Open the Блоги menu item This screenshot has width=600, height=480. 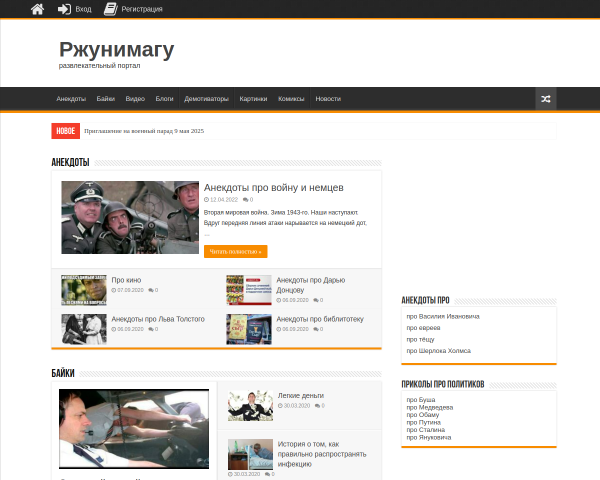pyautogui.click(x=165, y=99)
